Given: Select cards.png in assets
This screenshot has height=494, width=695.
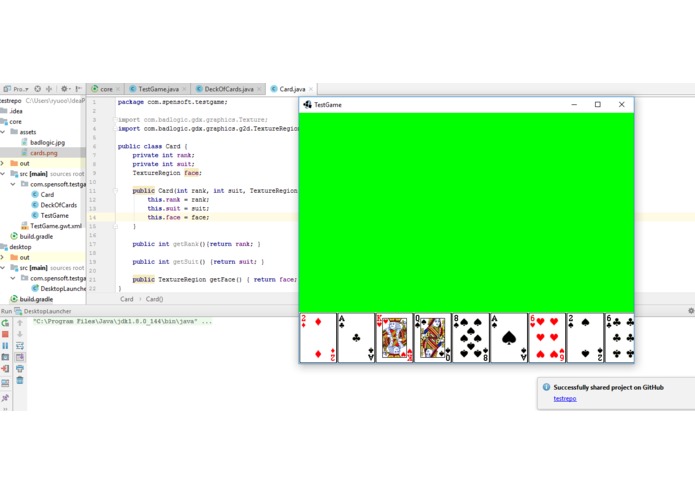Looking at the screenshot, I should (39, 153).
